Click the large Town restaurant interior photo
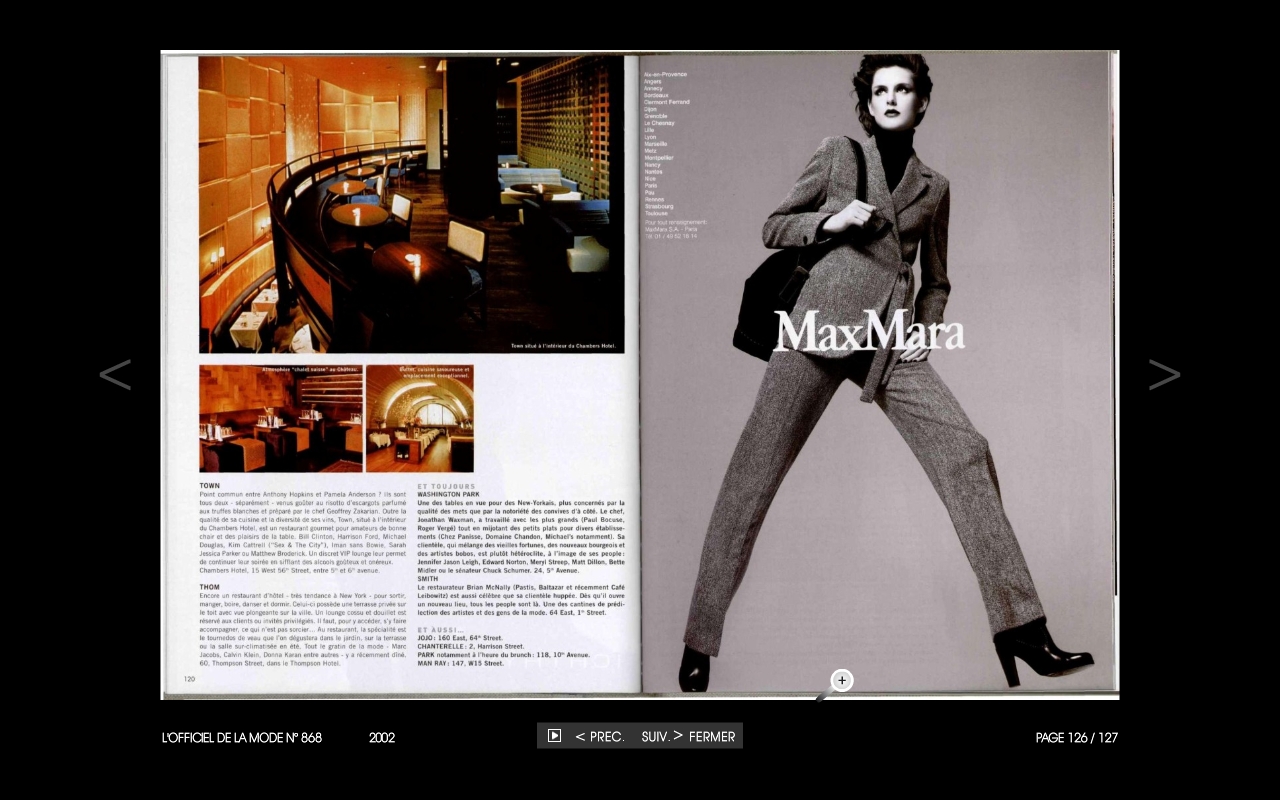The image size is (1280, 800). [x=411, y=204]
